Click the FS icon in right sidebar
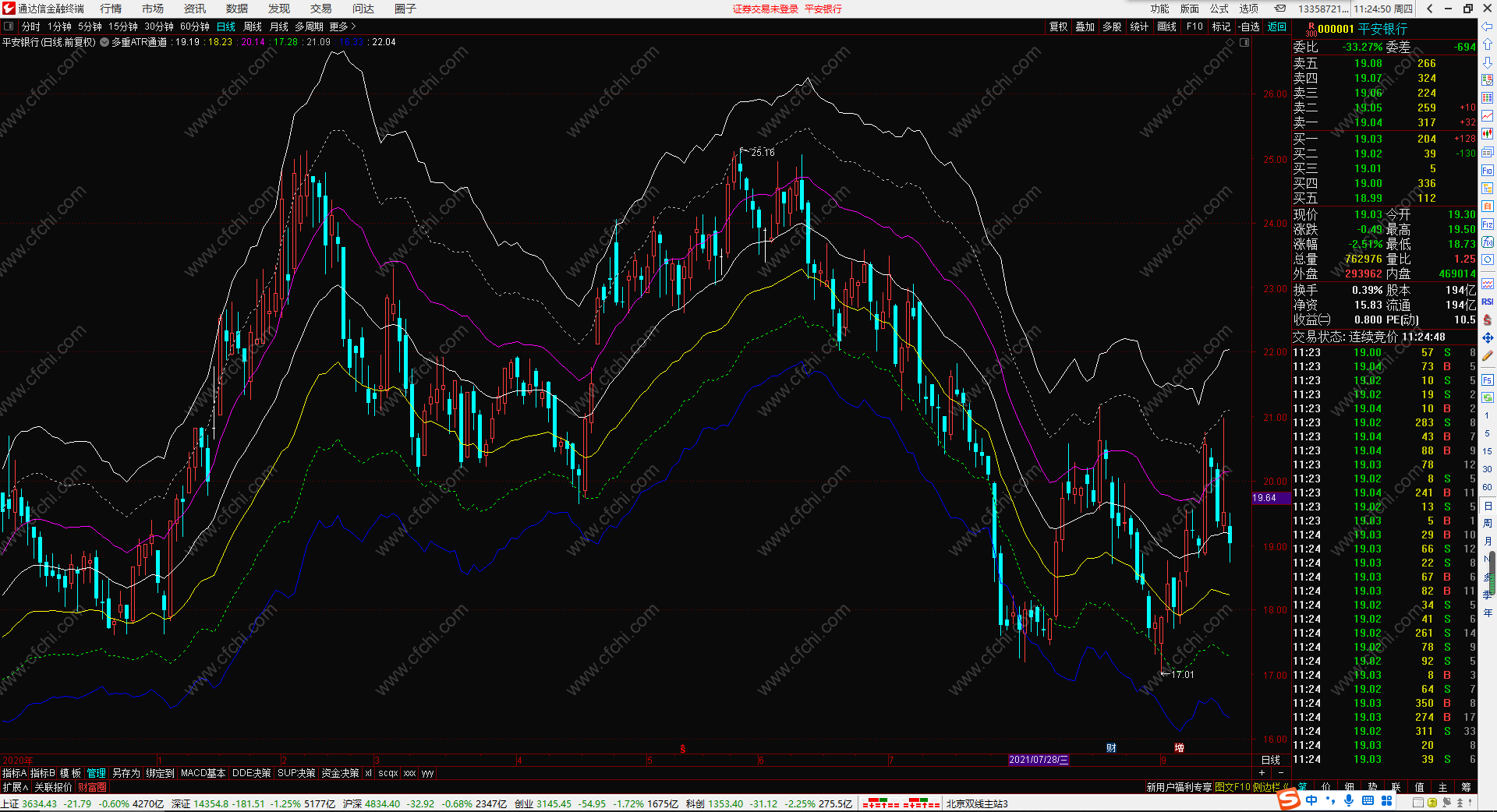 [1487, 380]
